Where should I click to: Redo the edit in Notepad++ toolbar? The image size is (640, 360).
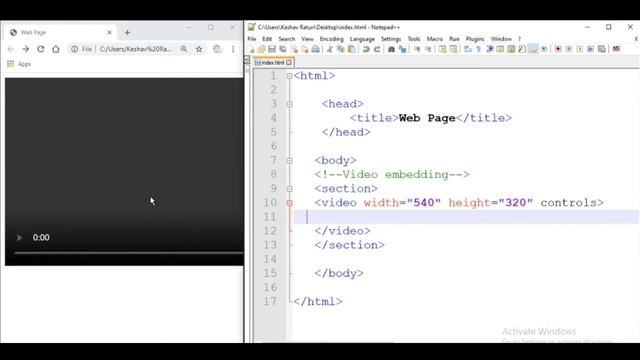[x=377, y=49]
